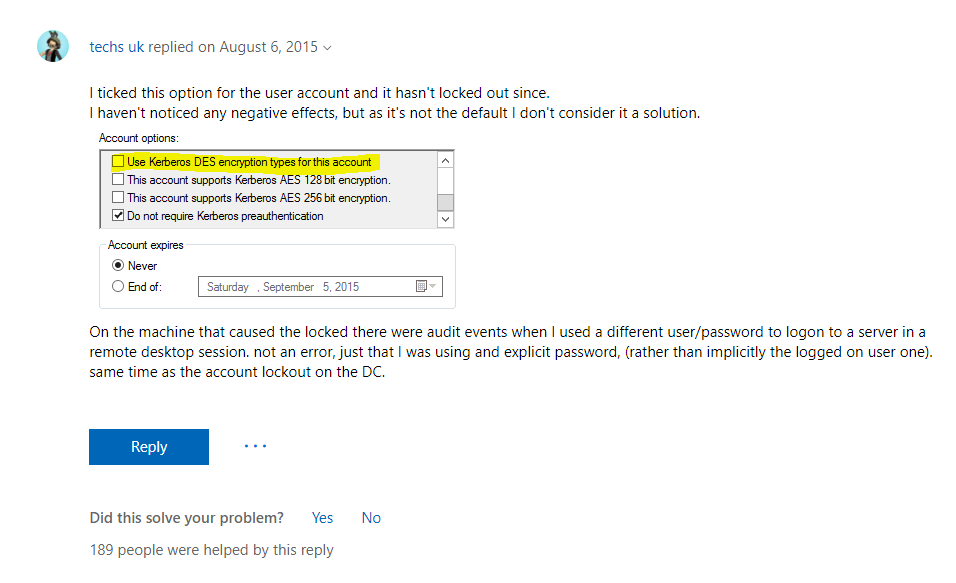Answer No to Did this solve your problem
The image size is (956, 583).
[x=371, y=518]
